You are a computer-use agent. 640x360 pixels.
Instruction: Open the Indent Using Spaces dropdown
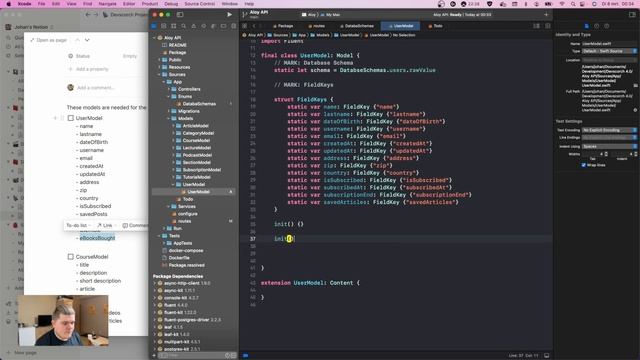(609, 146)
